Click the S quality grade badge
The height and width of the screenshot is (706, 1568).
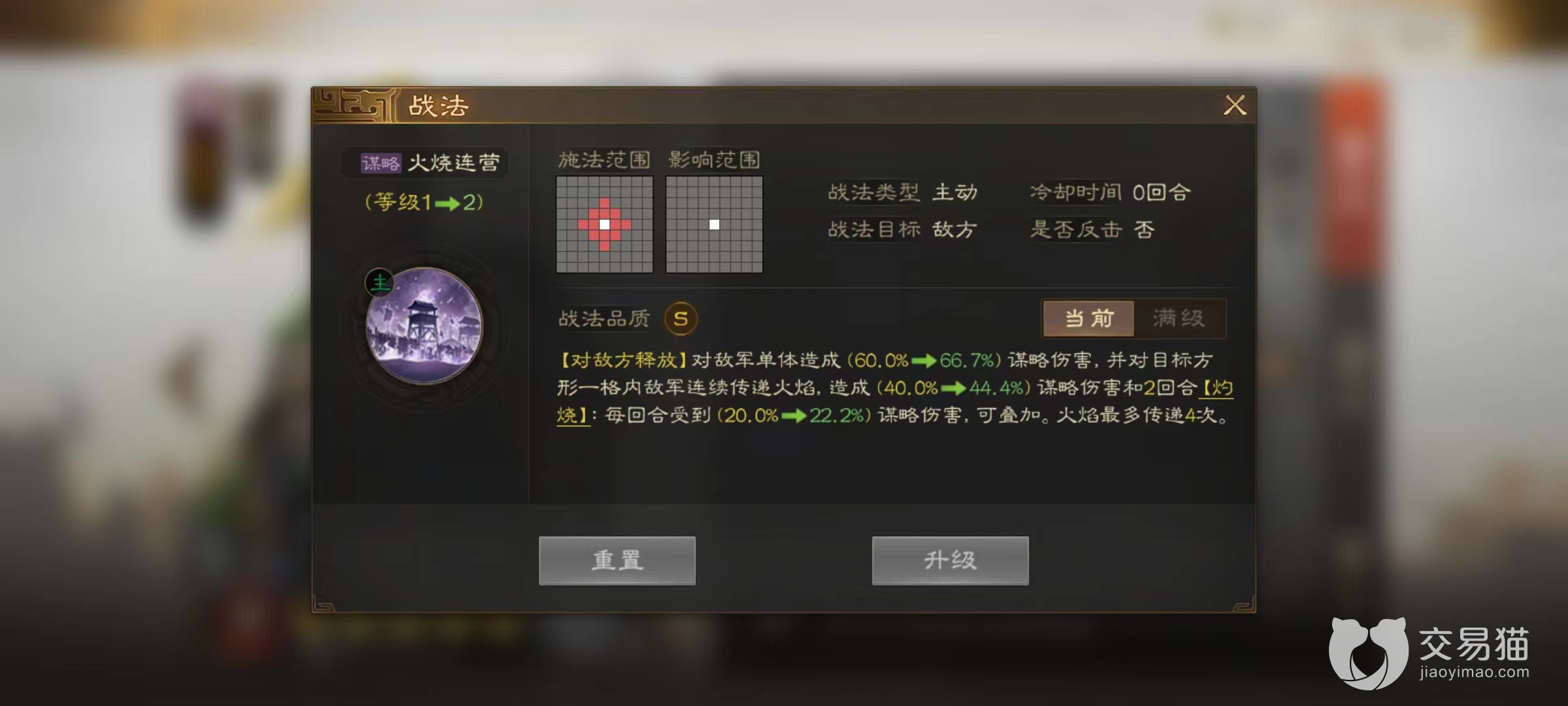681,318
